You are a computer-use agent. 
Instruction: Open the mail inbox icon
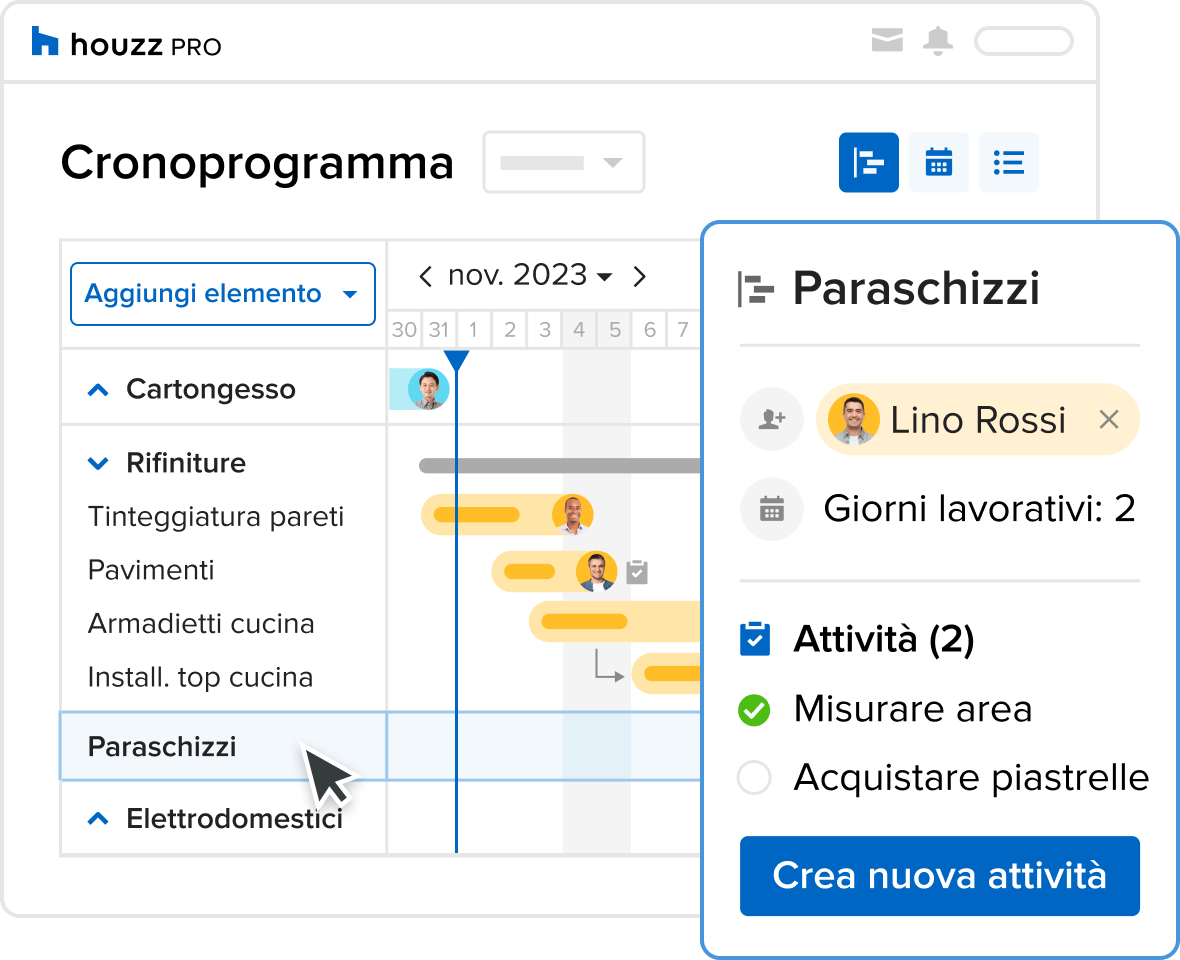[x=886, y=41]
